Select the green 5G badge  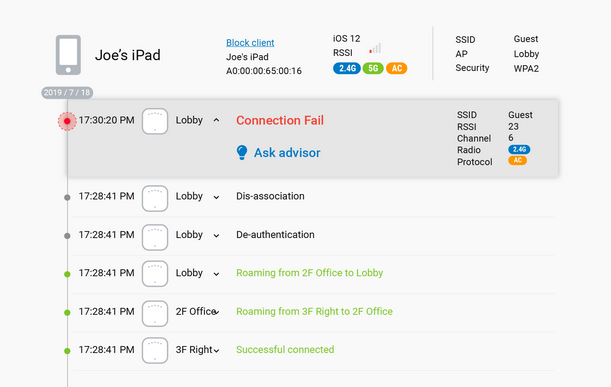pyautogui.click(x=373, y=69)
